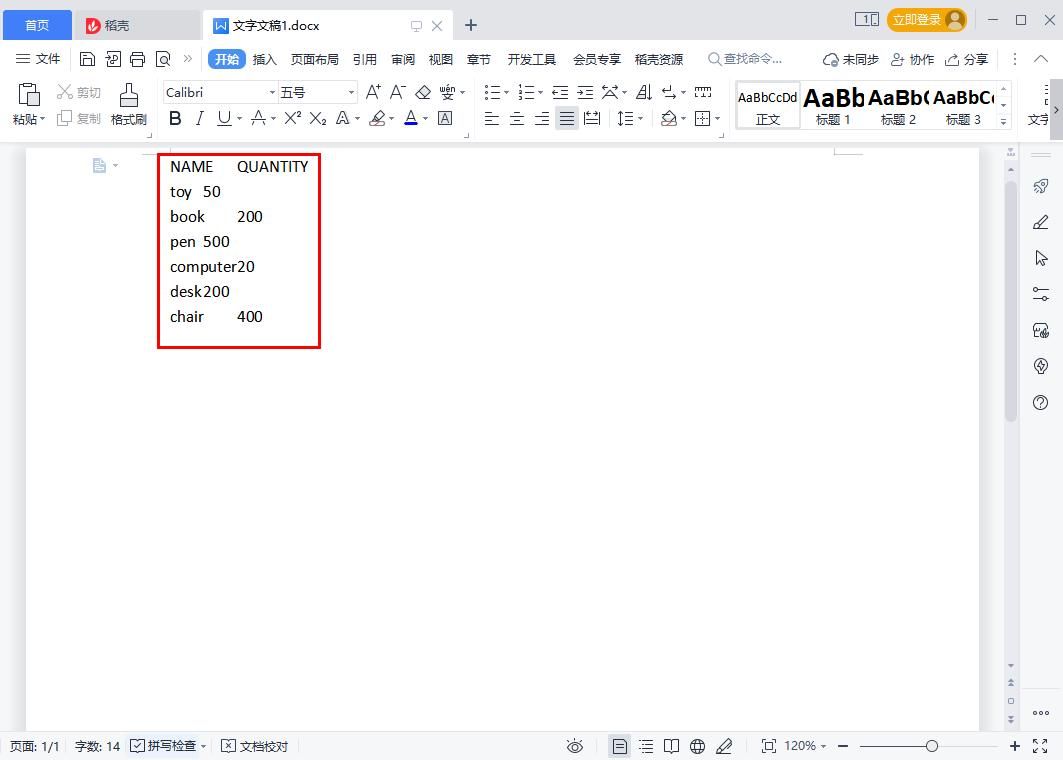The image size is (1063, 760).
Task: Click the full screen icon in status bar
Action: pyautogui.click(x=1038, y=745)
